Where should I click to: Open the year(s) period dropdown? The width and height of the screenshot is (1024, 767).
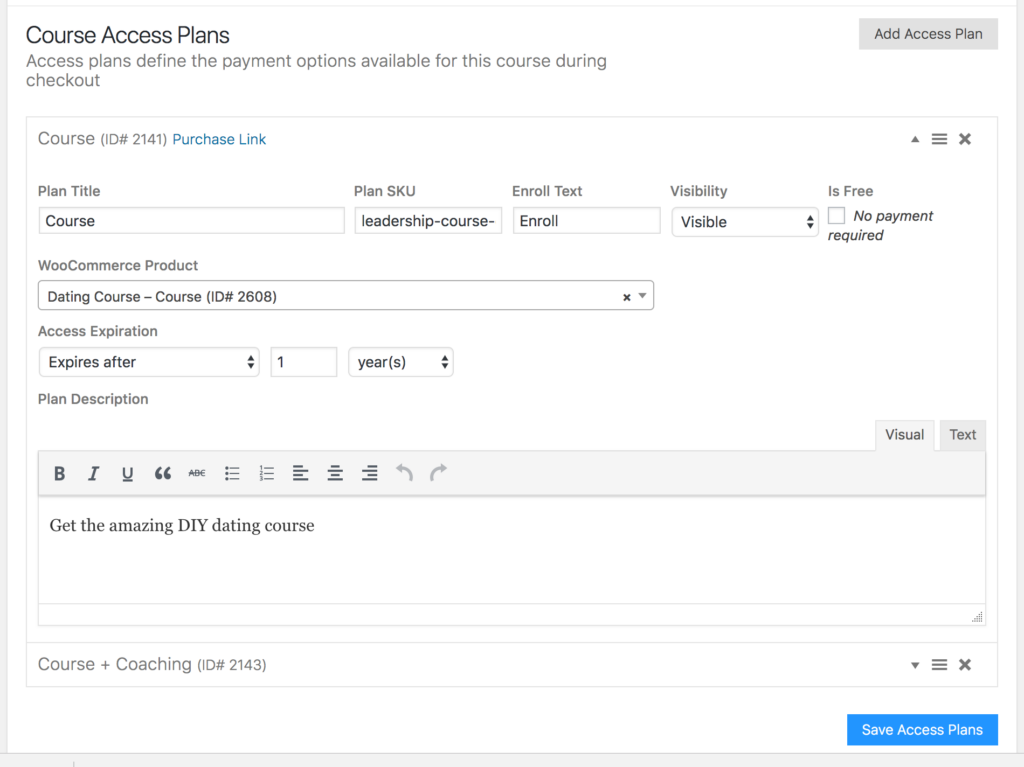click(401, 362)
